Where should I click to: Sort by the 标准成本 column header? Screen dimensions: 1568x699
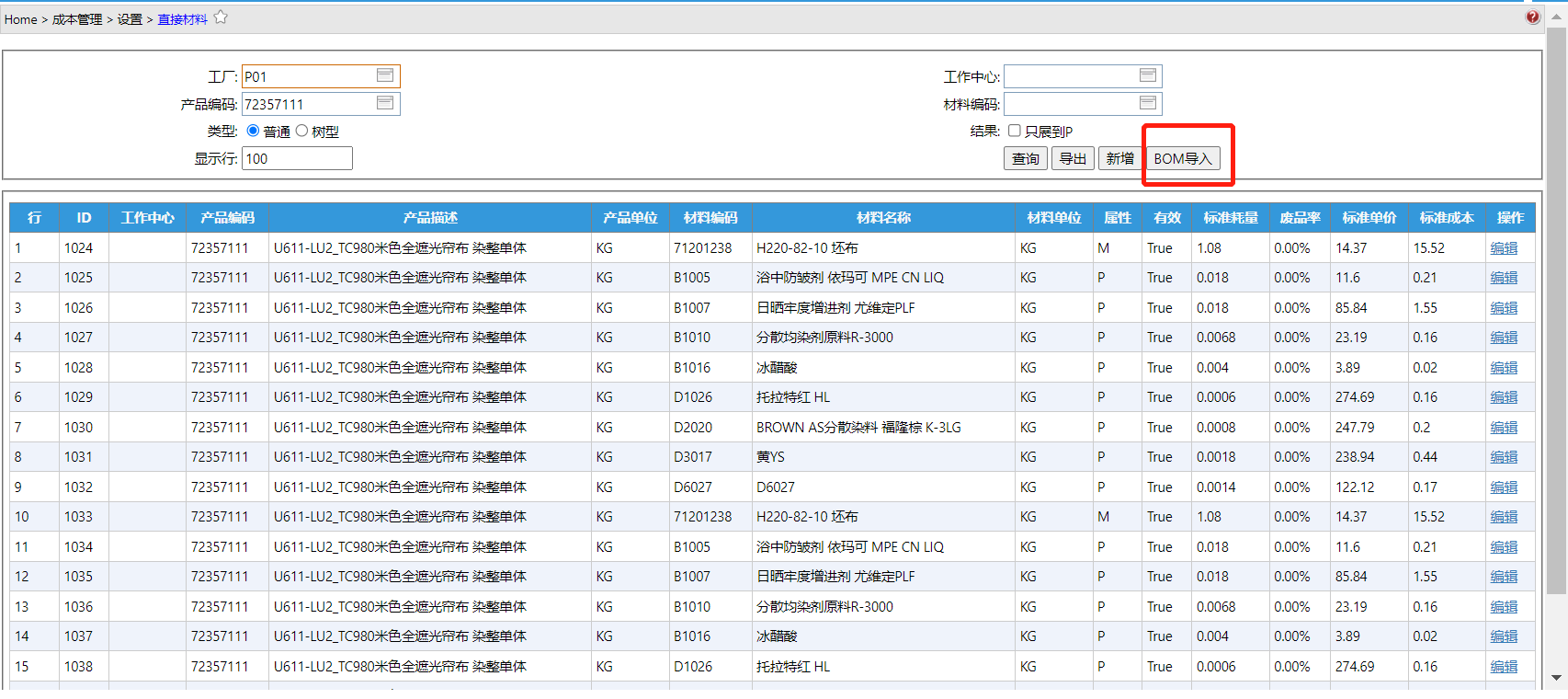pos(1447,218)
